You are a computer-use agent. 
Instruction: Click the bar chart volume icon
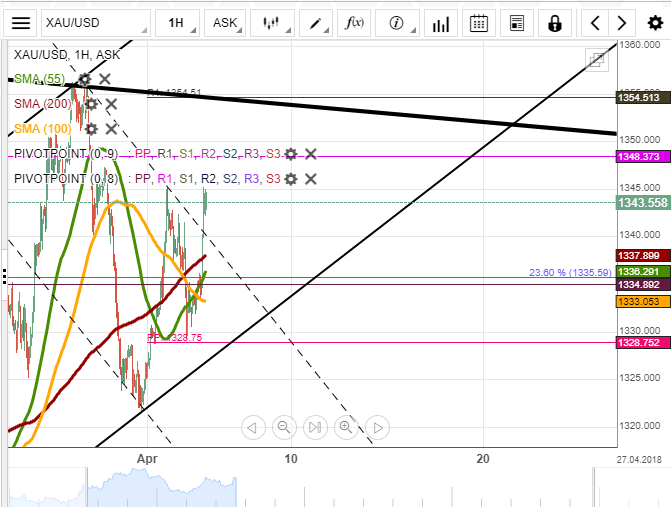pos(441,23)
